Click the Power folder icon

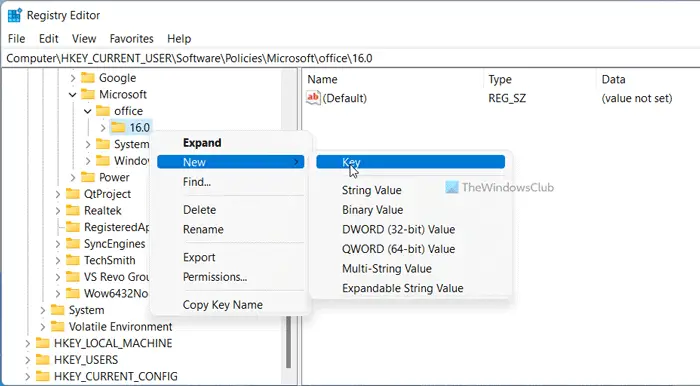88,178
